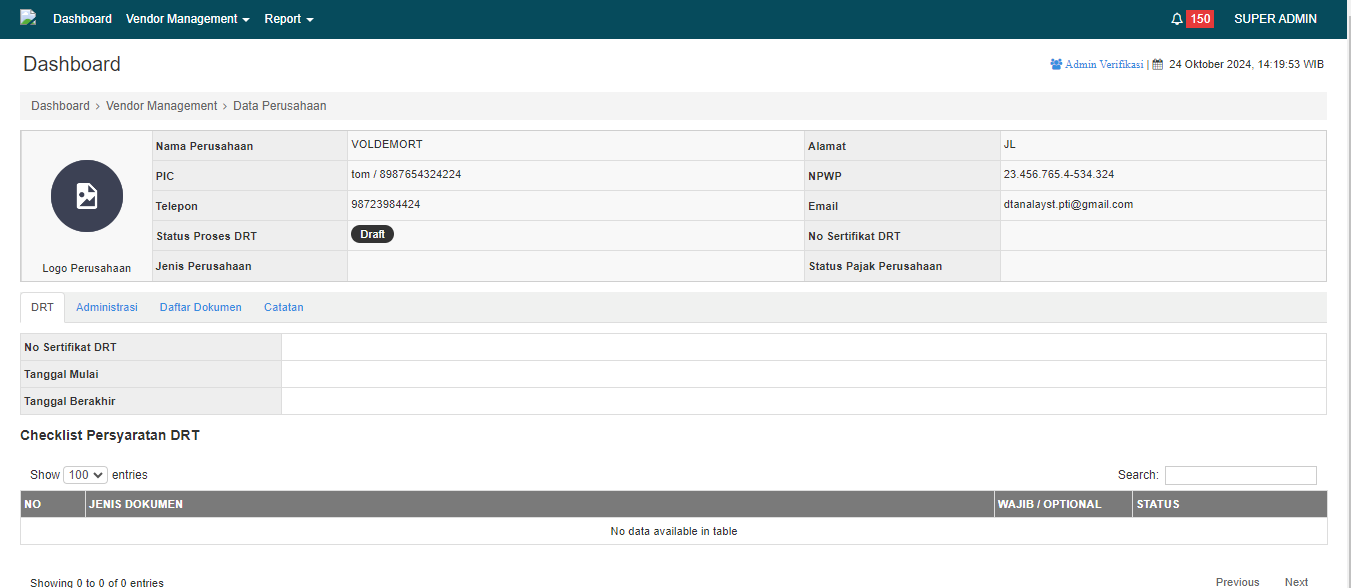
Task: Open the SUPER ADMIN user menu
Action: (1275, 19)
